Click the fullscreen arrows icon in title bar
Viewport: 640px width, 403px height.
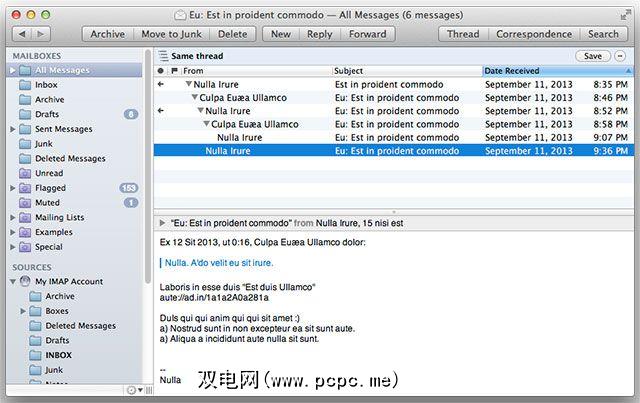[x=625, y=16]
